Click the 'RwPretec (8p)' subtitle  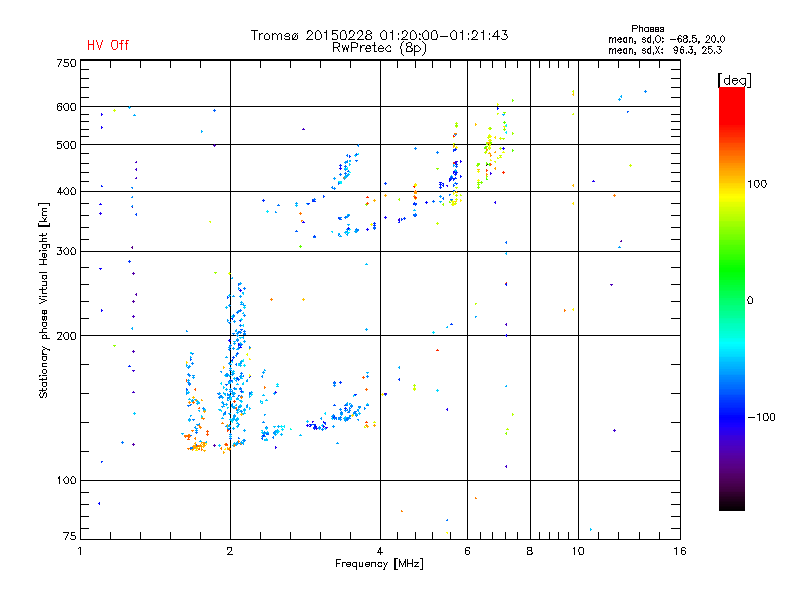click(x=379, y=48)
